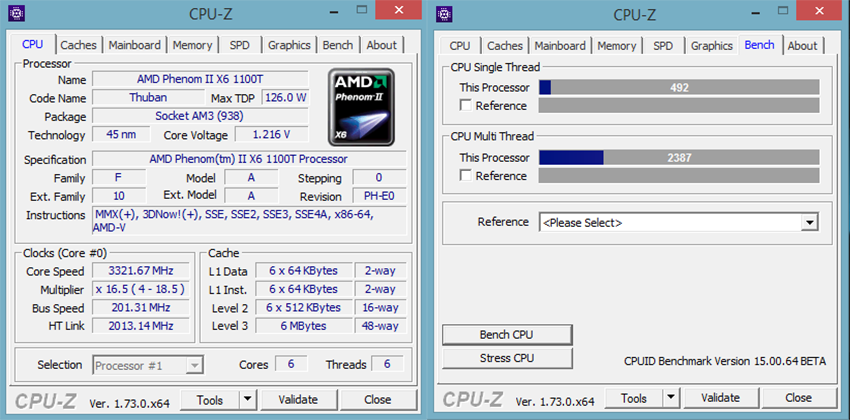The width and height of the screenshot is (850, 420).
Task: Open Memory tab in left window
Action: point(192,45)
